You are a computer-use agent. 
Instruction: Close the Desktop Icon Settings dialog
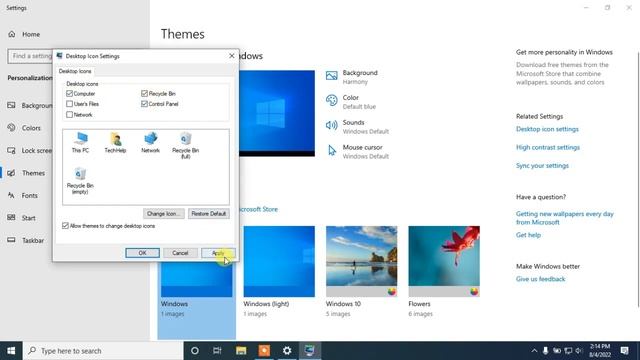click(x=231, y=56)
